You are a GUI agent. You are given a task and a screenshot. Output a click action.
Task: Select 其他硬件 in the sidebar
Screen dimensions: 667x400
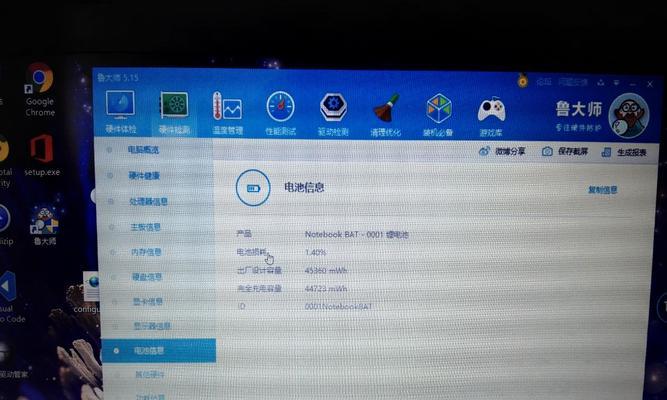[x=150, y=375]
